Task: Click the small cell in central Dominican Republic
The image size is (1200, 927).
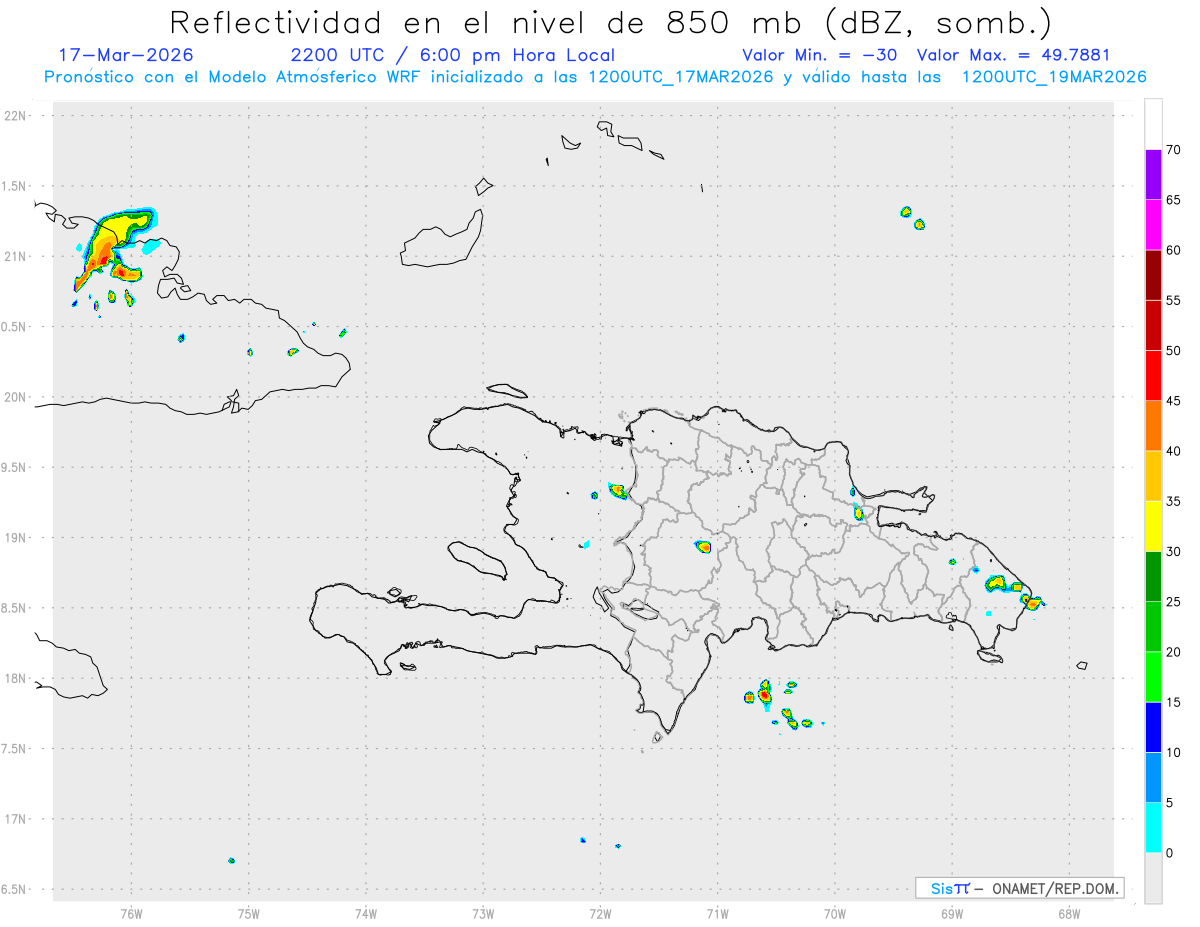Action: pos(703,546)
